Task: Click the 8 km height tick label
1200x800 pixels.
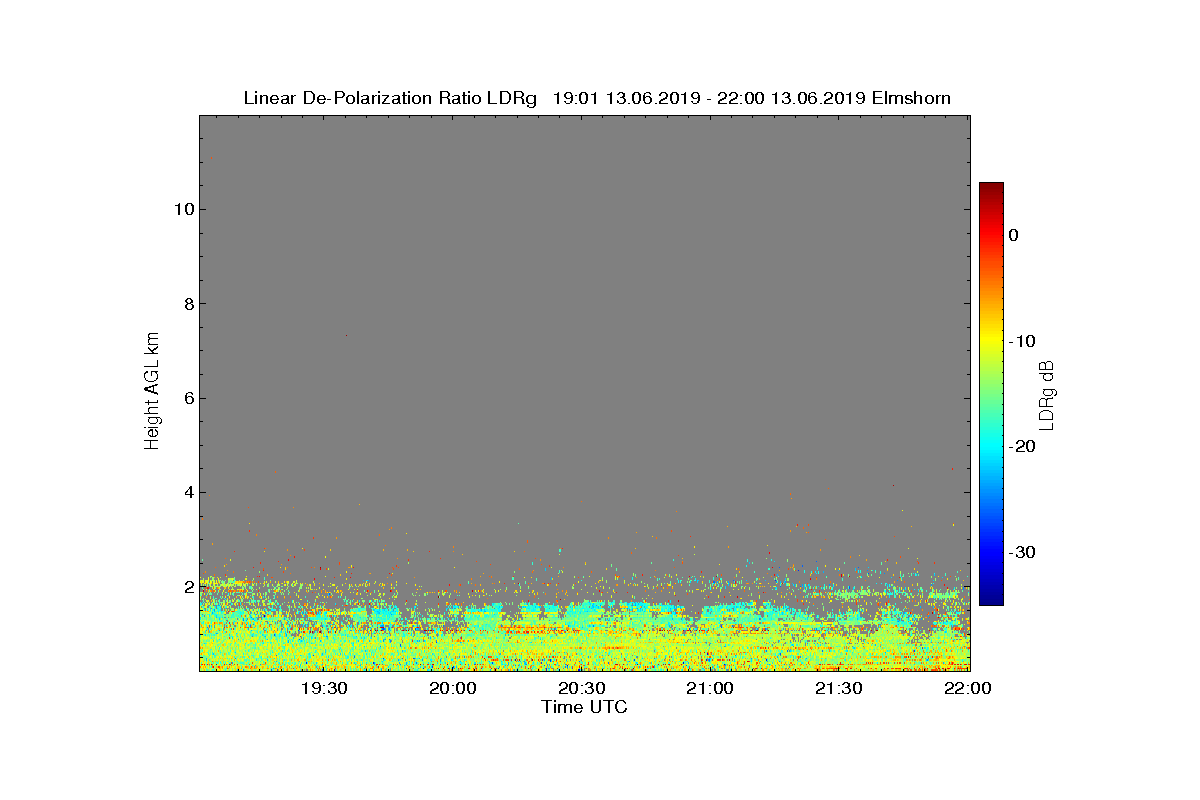Action: [187, 304]
